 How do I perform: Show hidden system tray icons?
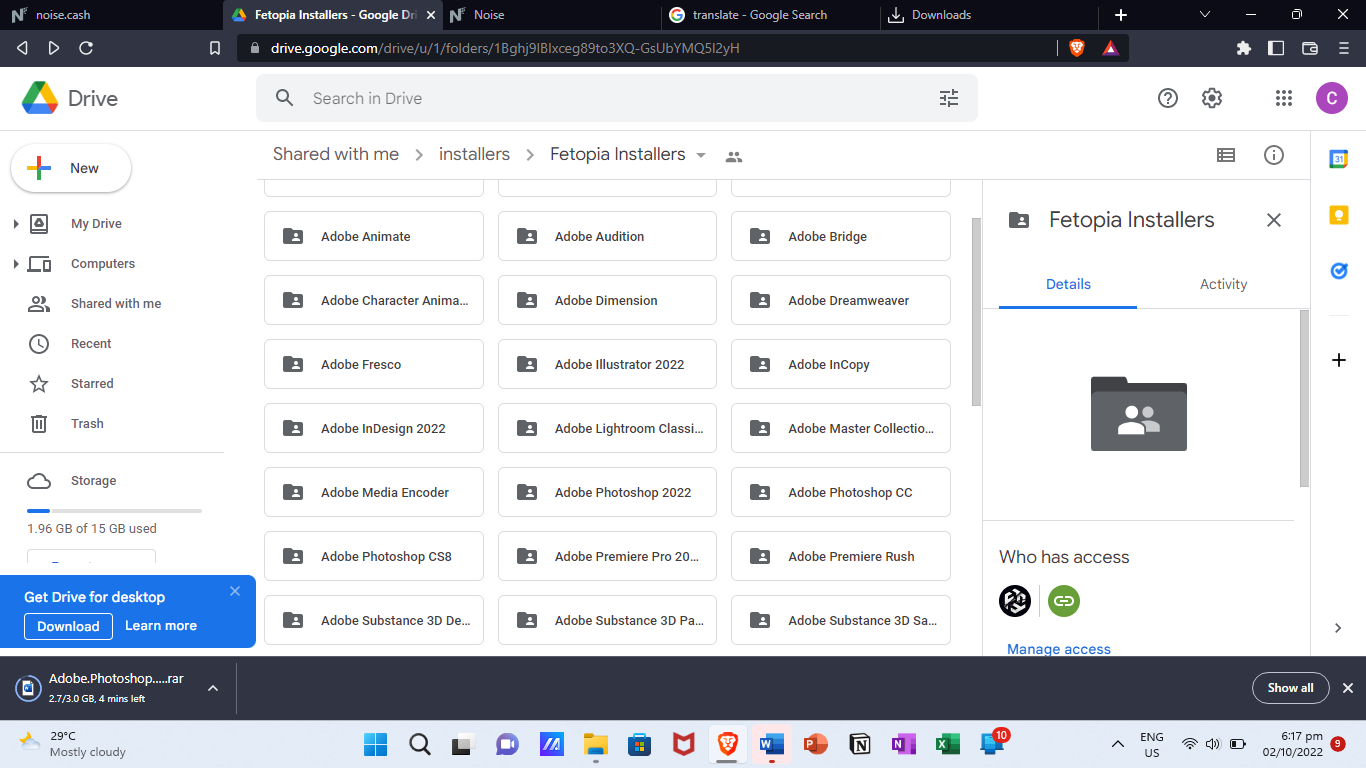click(1118, 744)
